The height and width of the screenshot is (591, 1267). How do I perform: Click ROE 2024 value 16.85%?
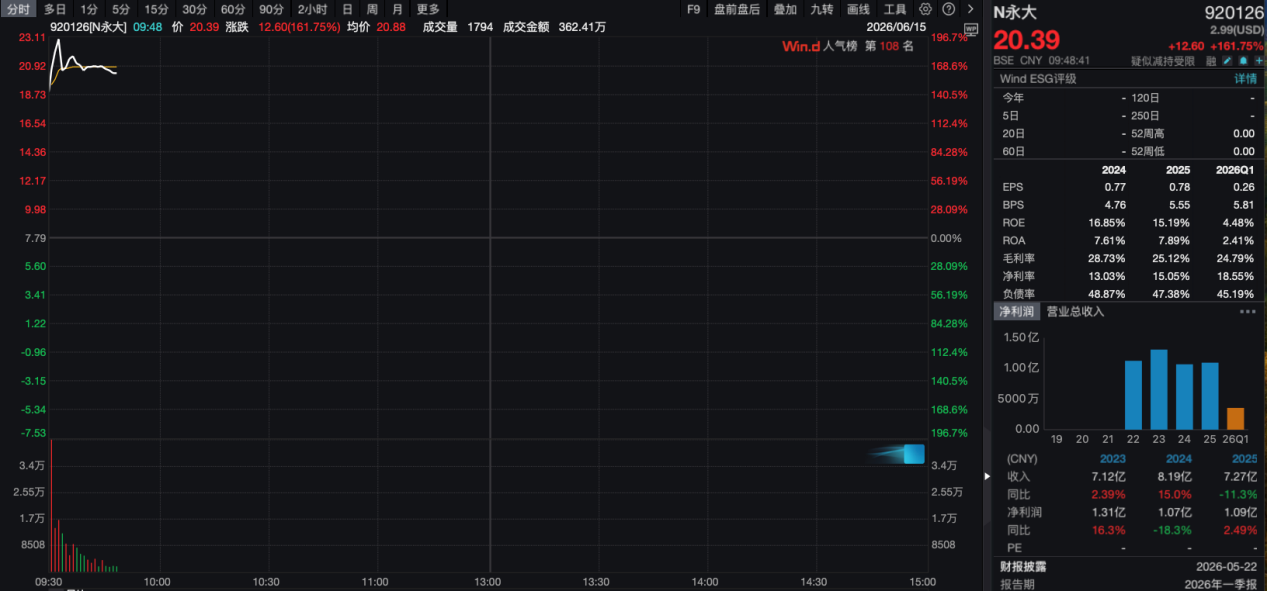click(1107, 223)
